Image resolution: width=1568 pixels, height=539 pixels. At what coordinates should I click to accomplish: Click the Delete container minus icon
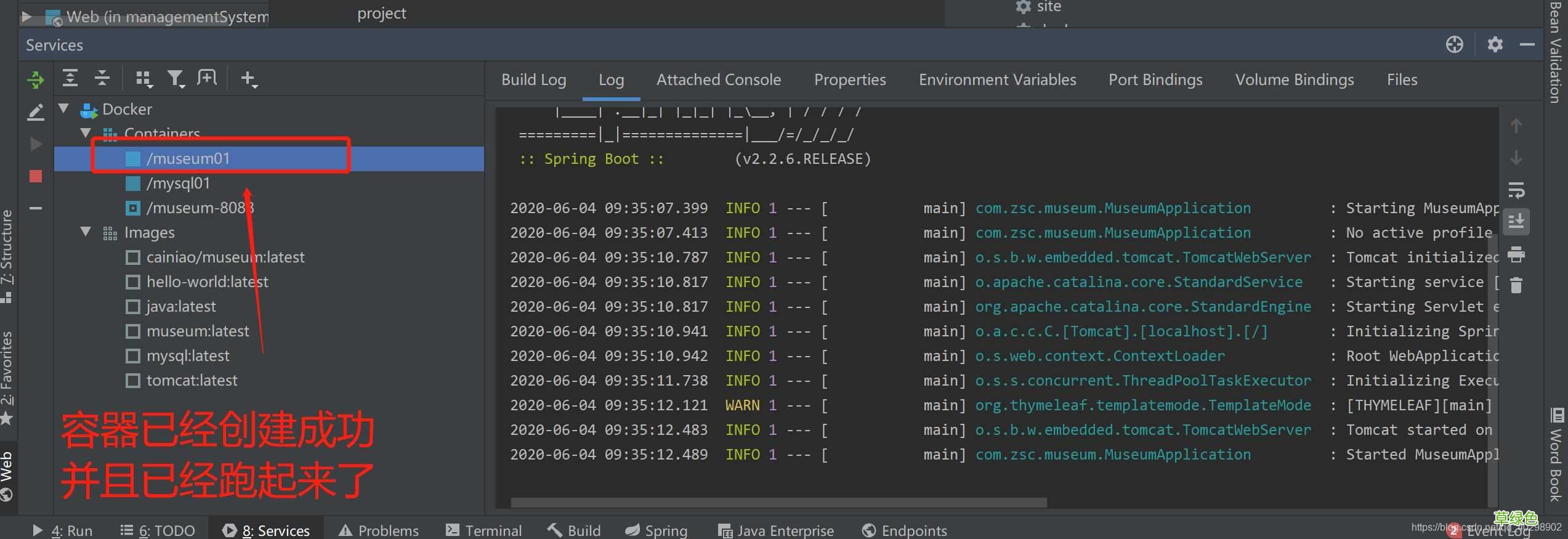[x=36, y=208]
